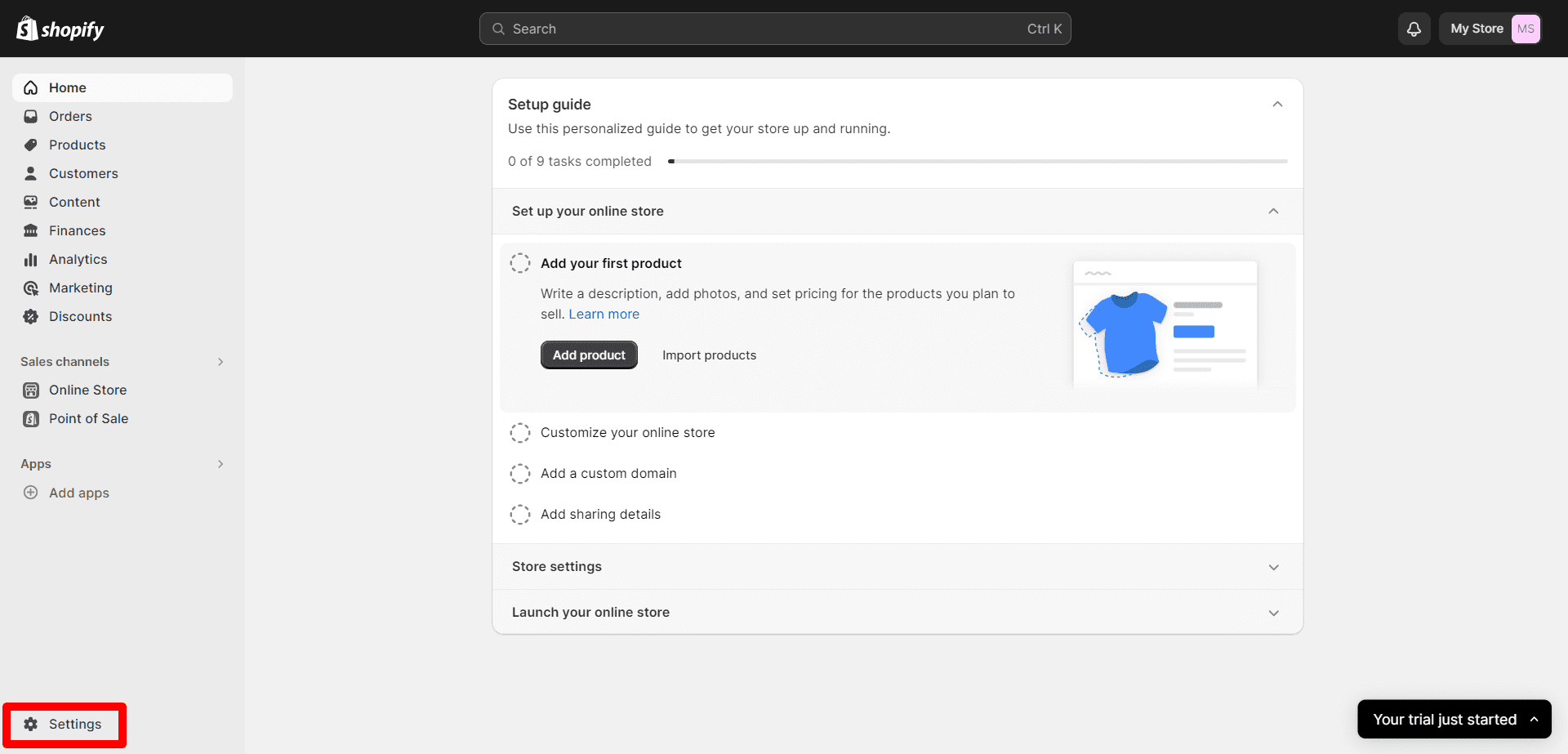
Task: Click the Point of Sale channel icon
Action: [30, 418]
